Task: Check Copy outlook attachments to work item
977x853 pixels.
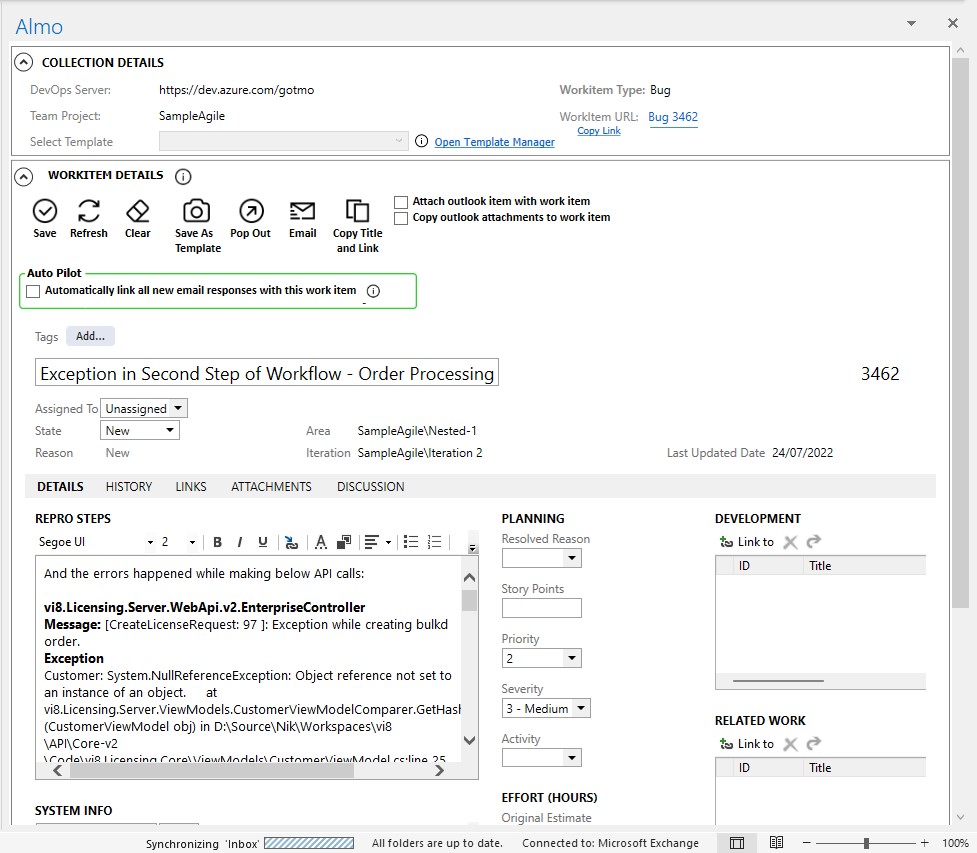Action: pyautogui.click(x=401, y=218)
